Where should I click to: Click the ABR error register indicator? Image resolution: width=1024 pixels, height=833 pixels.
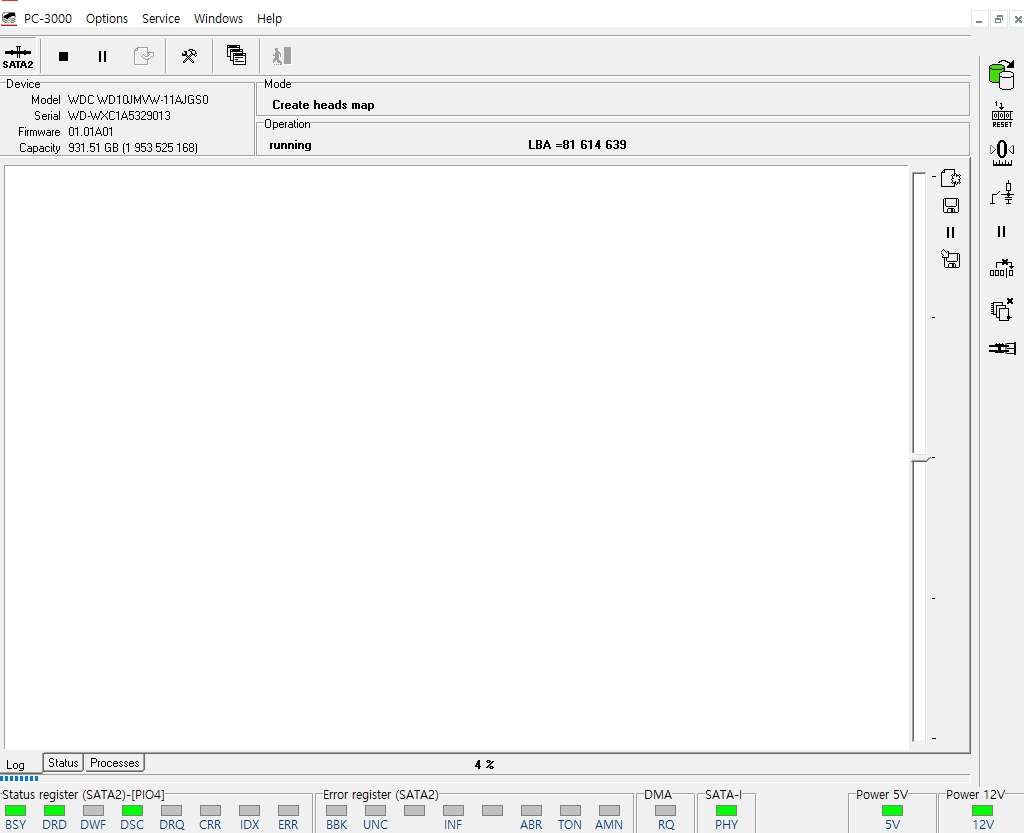531,810
